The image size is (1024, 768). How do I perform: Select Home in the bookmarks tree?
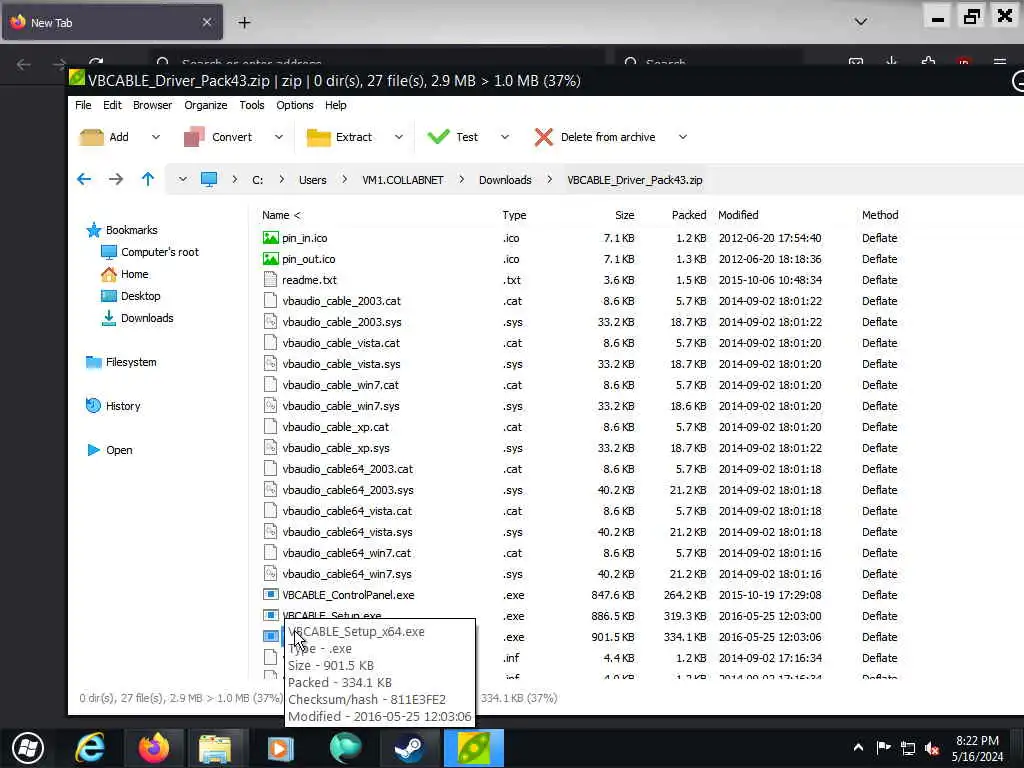tap(135, 274)
